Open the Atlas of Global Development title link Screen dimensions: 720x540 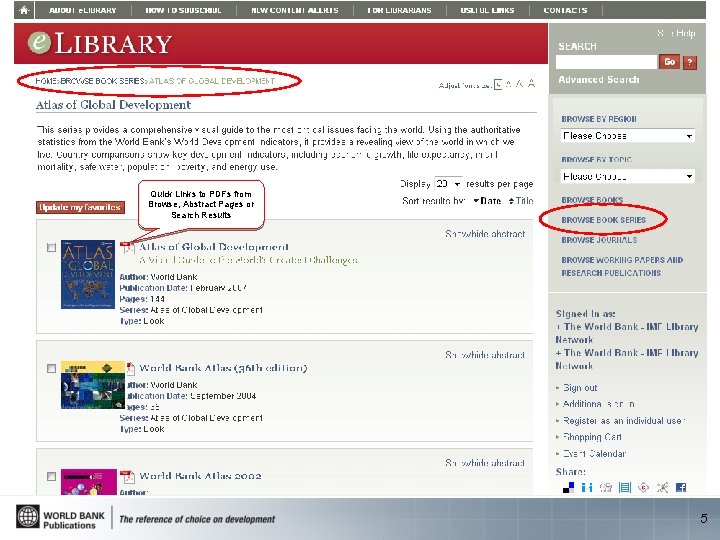(214, 247)
